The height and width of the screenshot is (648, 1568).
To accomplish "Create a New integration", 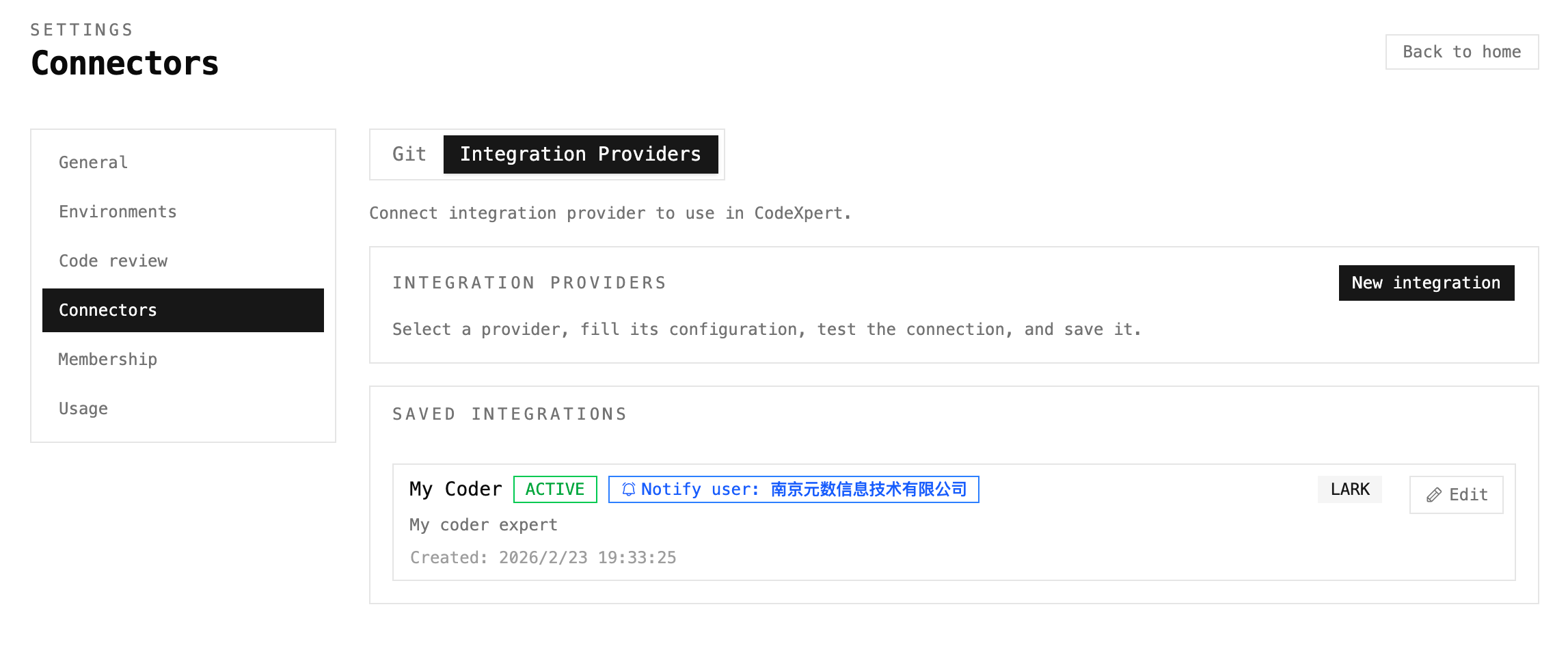I will [1426, 282].
